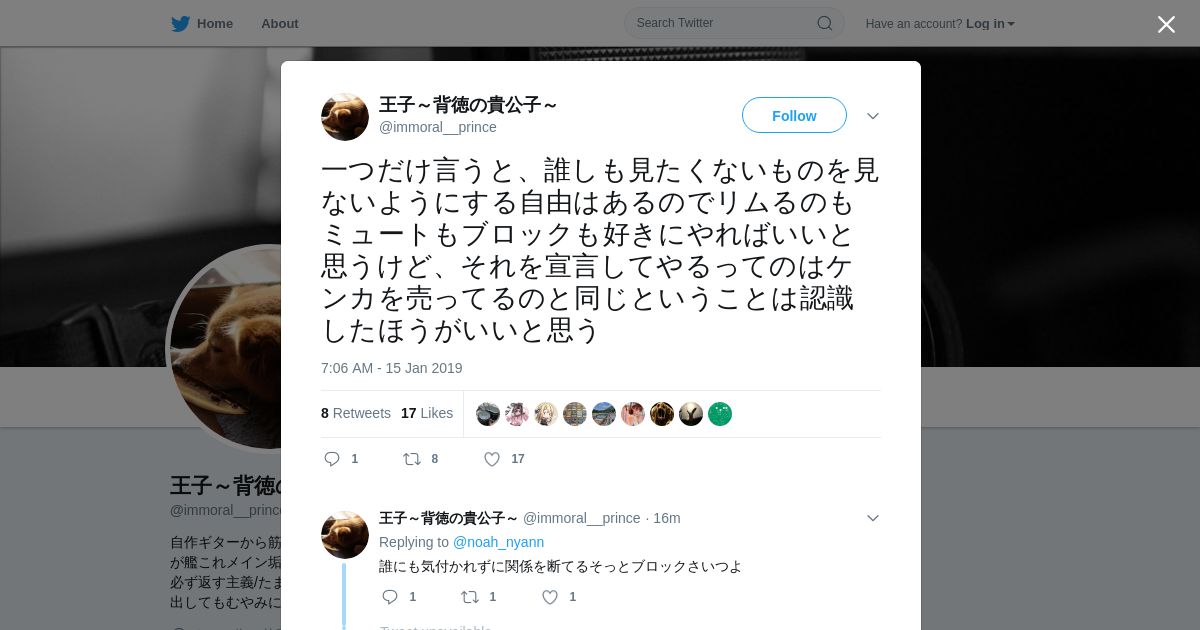Like the main tweet with 17 likes
Screen dimensions: 1200x630
pyautogui.click(x=492, y=459)
